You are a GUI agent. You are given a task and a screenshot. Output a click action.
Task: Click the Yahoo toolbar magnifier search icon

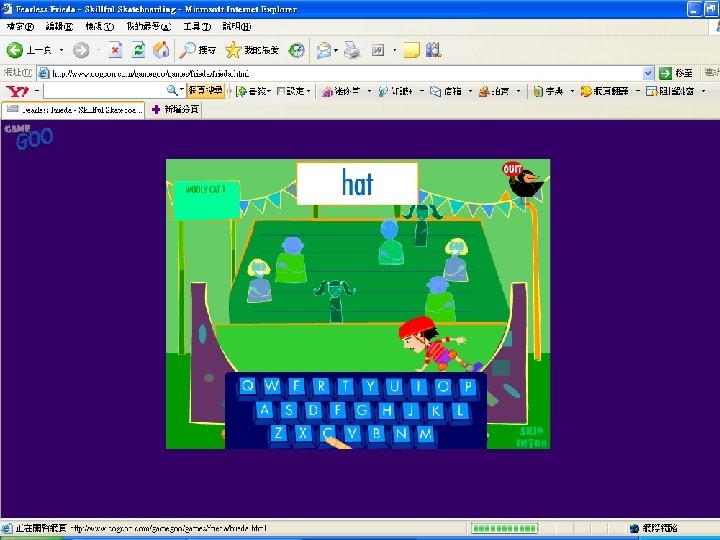[x=172, y=90]
